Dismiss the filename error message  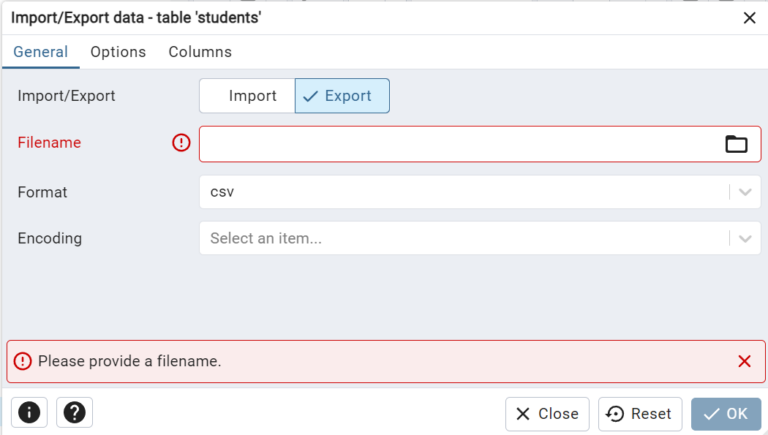click(744, 361)
